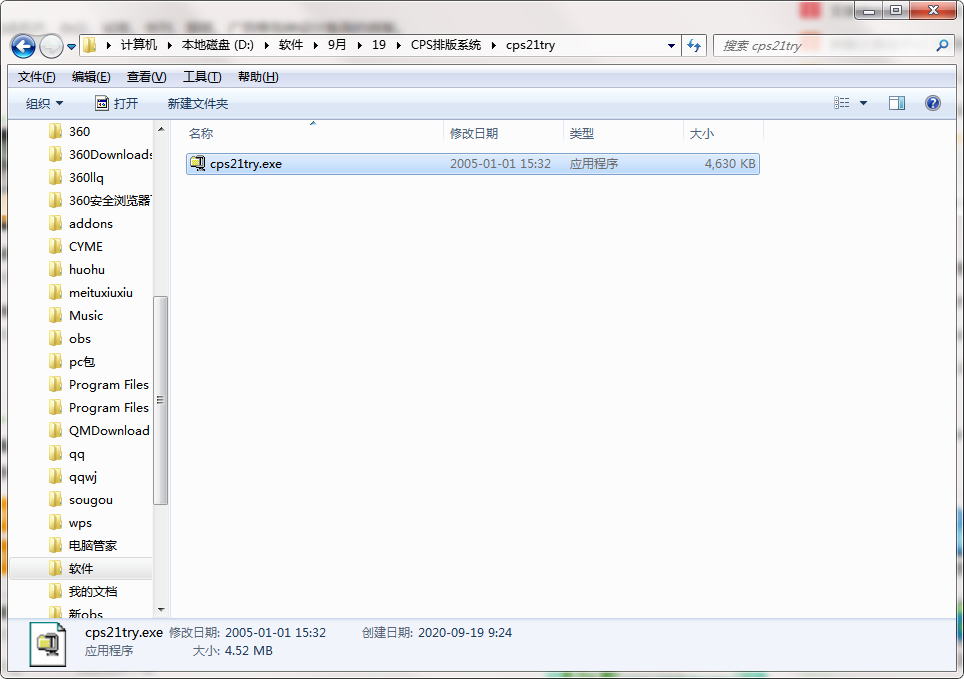Click the Forward navigation arrow button
The height and width of the screenshot is (679, 964).
click(x=51, y=46)
